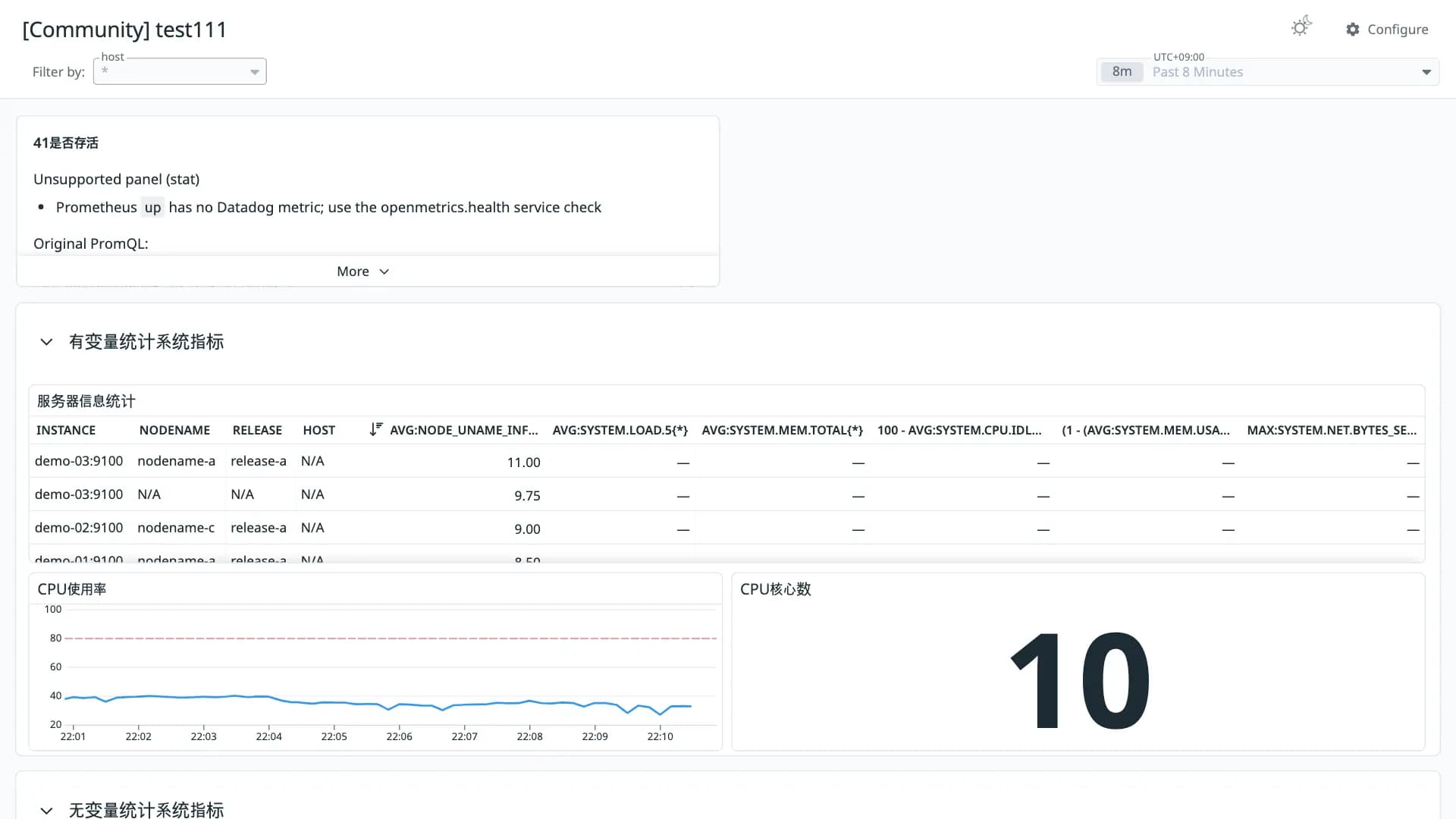Image resolution: width=1456 pixels, height=819 pixels.
Task: Click the [Community] test111 dashboard title
Action: click(124, 30)
